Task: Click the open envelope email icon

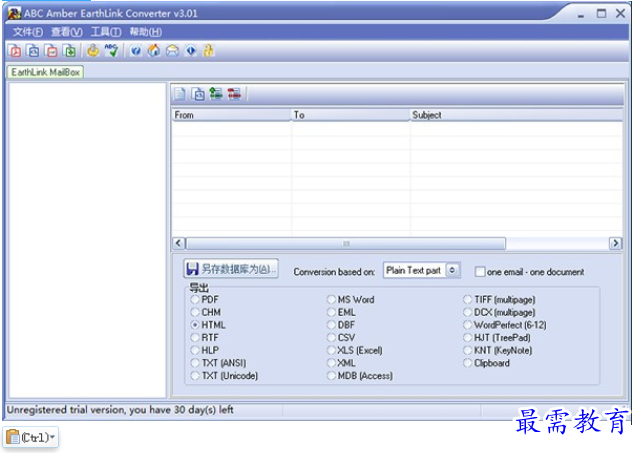Action: click(x=172, y=51)
